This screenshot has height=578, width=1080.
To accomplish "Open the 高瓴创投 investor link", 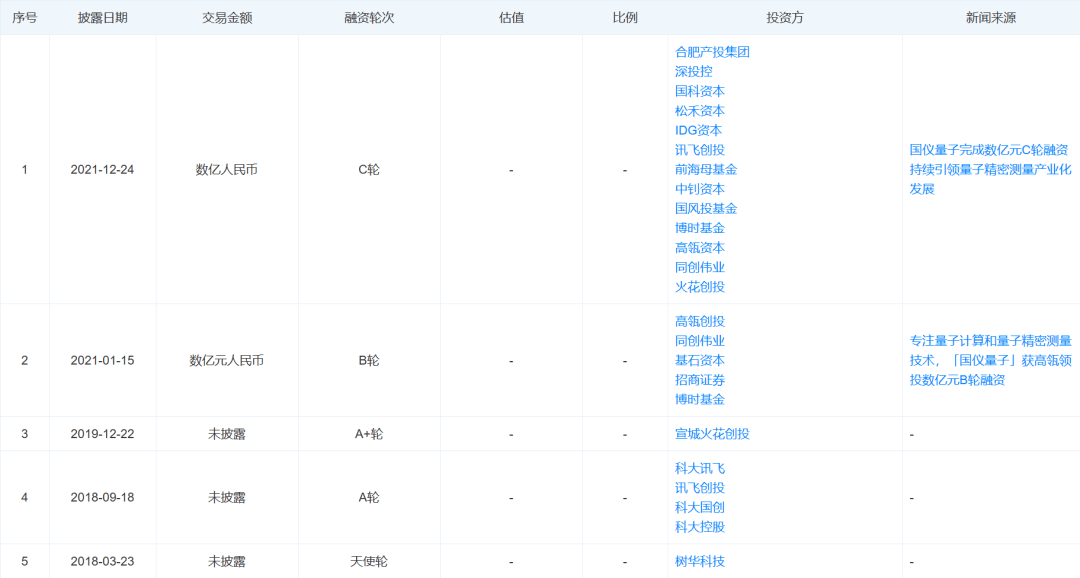I will 700,321.
